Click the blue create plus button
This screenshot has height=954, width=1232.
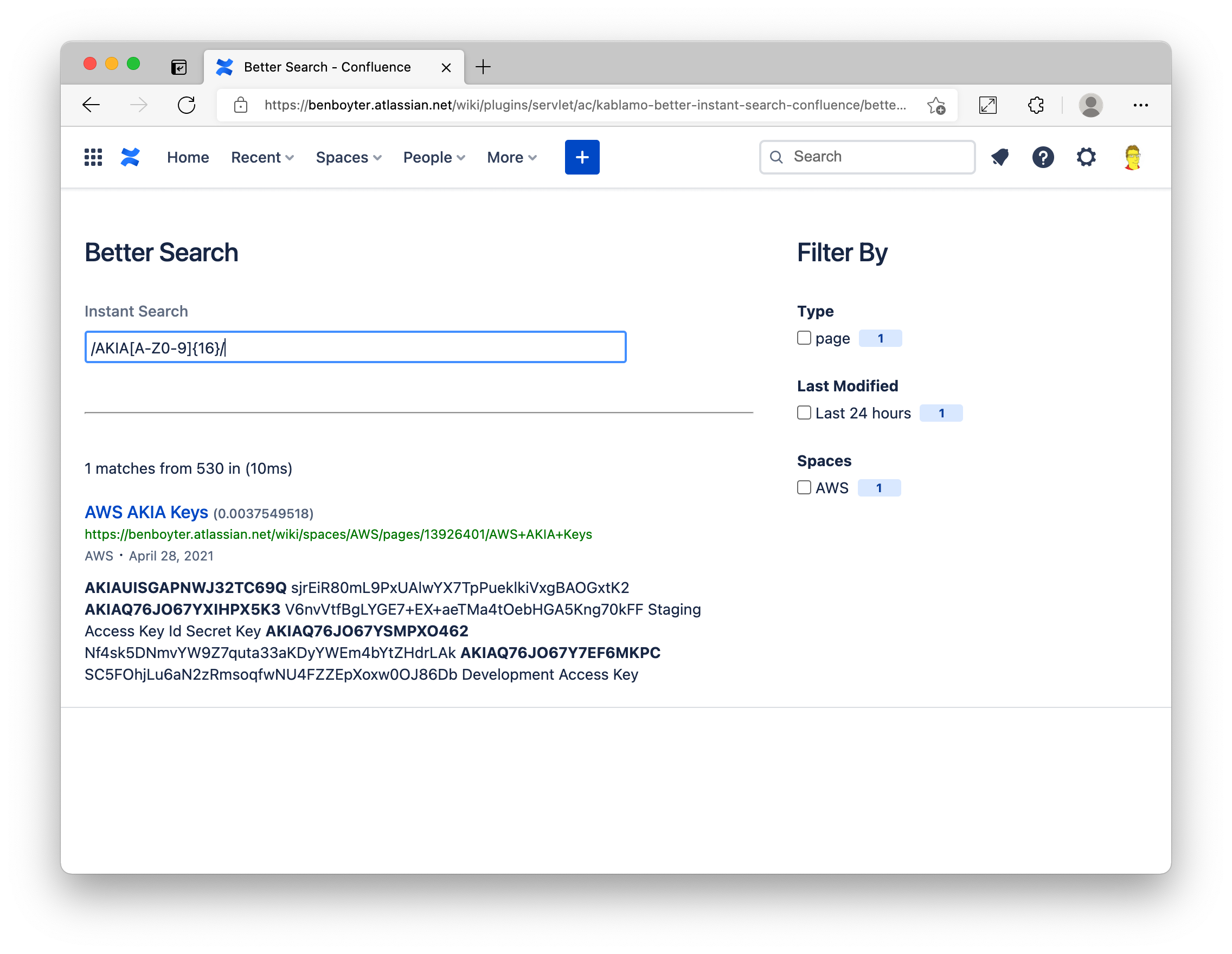[582, 157]
